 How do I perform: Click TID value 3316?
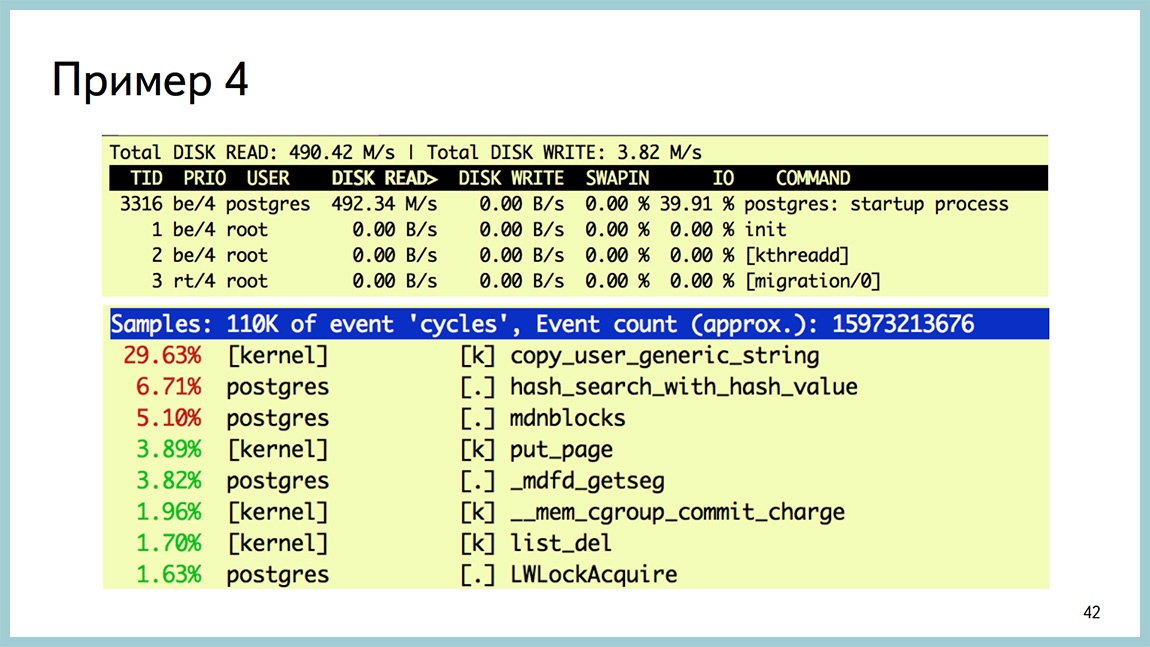point(141,204)
